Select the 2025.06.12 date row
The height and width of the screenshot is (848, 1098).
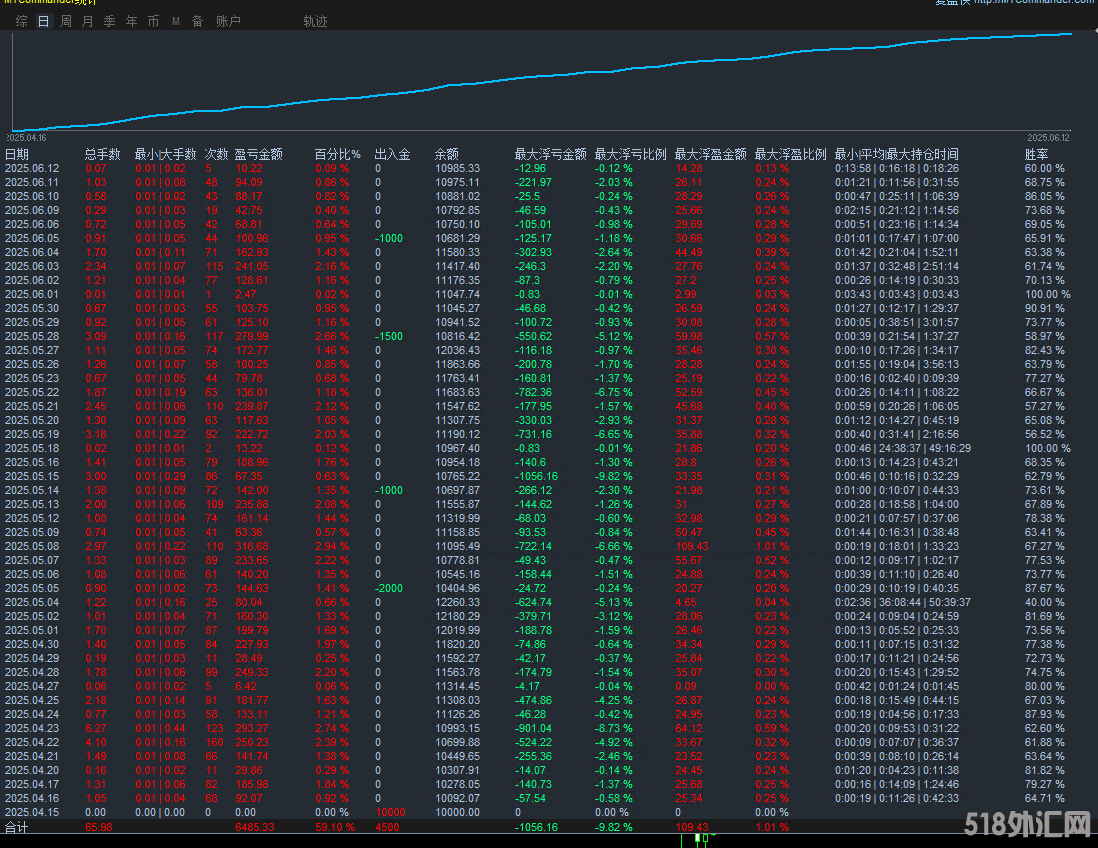pyautogui.click(x=32, y=168)
